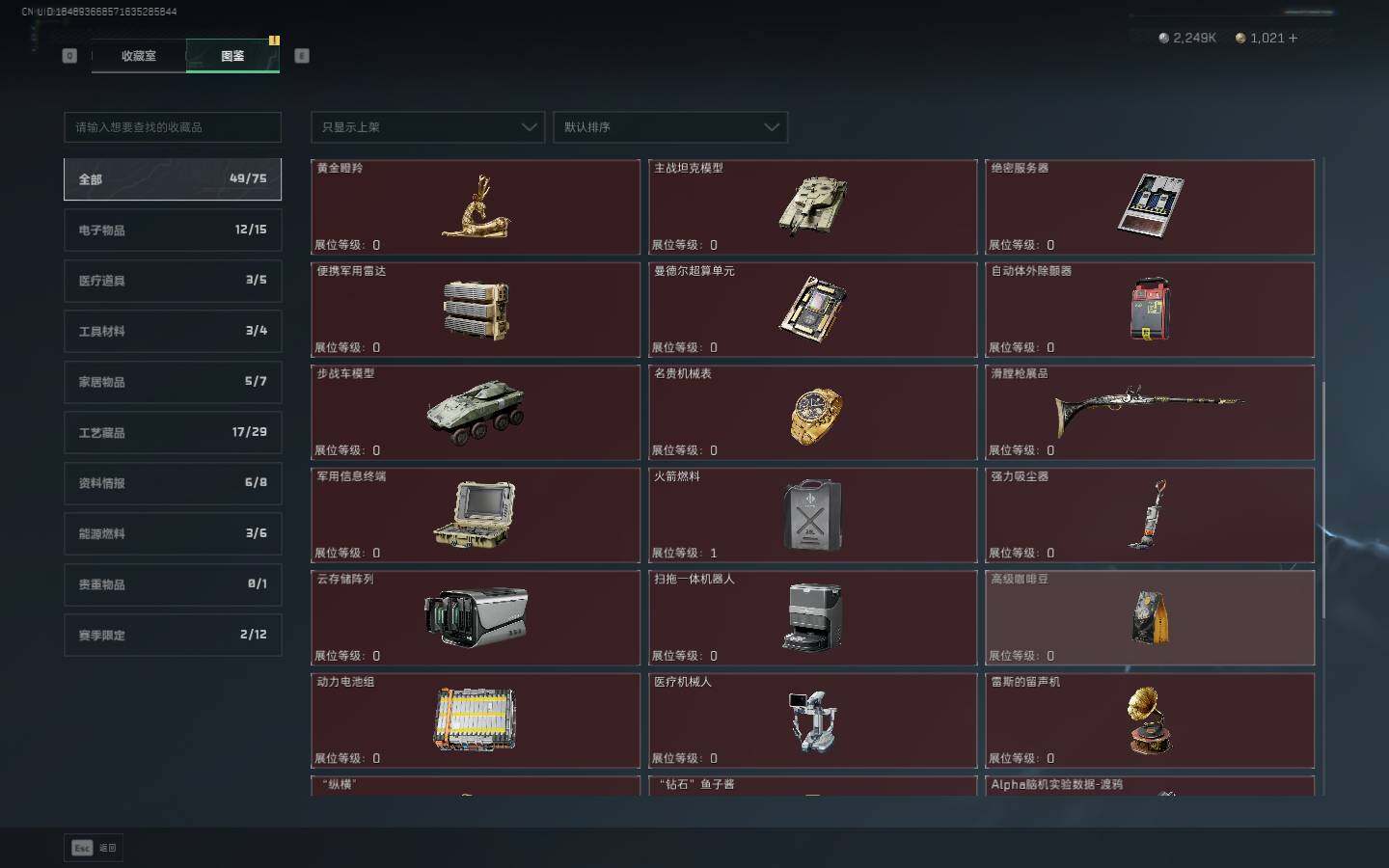Open the 默认排序 sort dropdown

pyautogui.click(x=670, y=127)
